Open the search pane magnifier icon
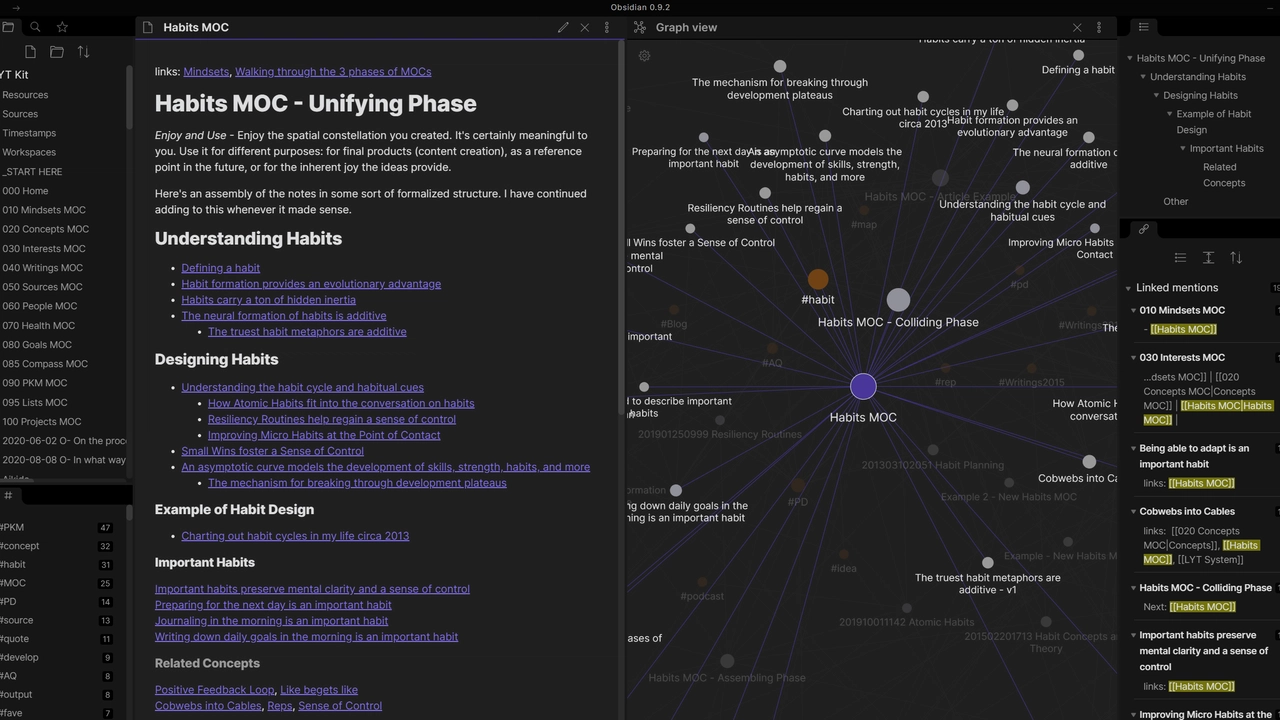Screen dimensions: 1280x720 point(35,27)
